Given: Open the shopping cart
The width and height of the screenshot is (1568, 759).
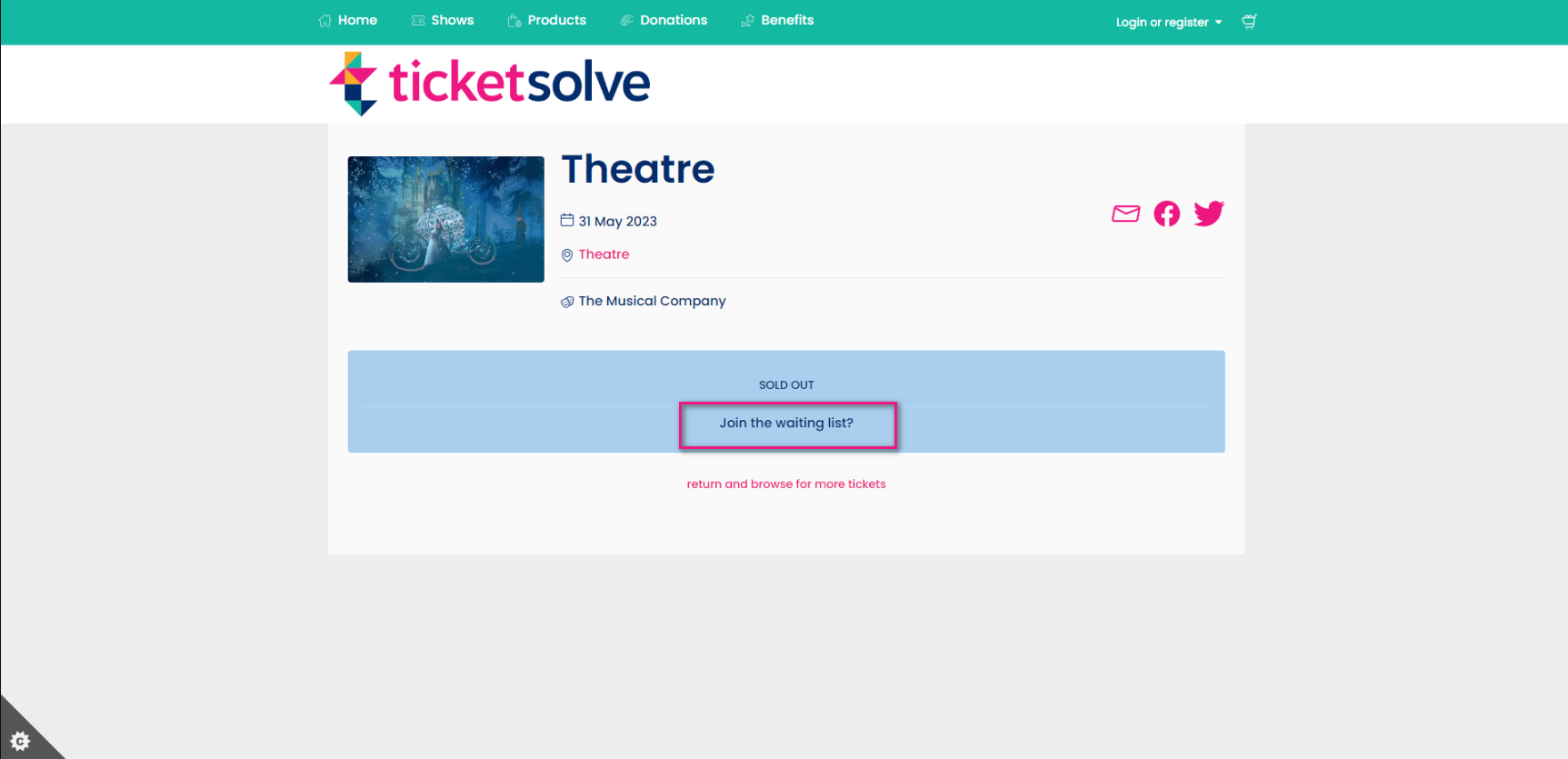Looking at the screenshot, I should click(1249, 21).
